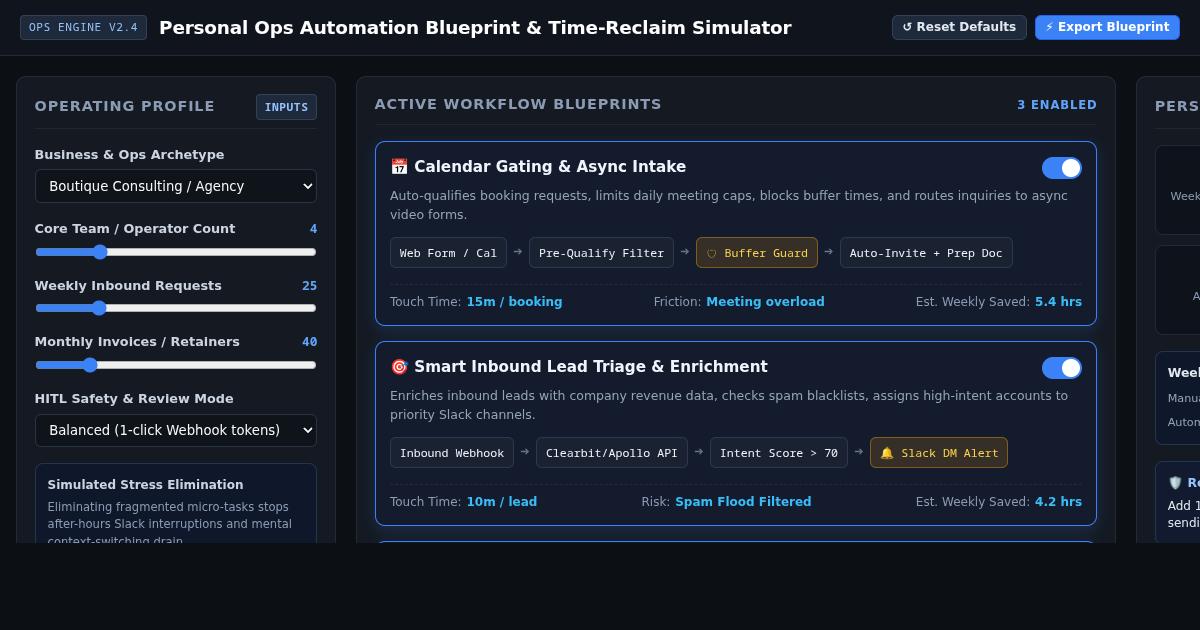Adjust the Core Team / Operator Count slider
1200x630 pixels.
pos(176,252)
